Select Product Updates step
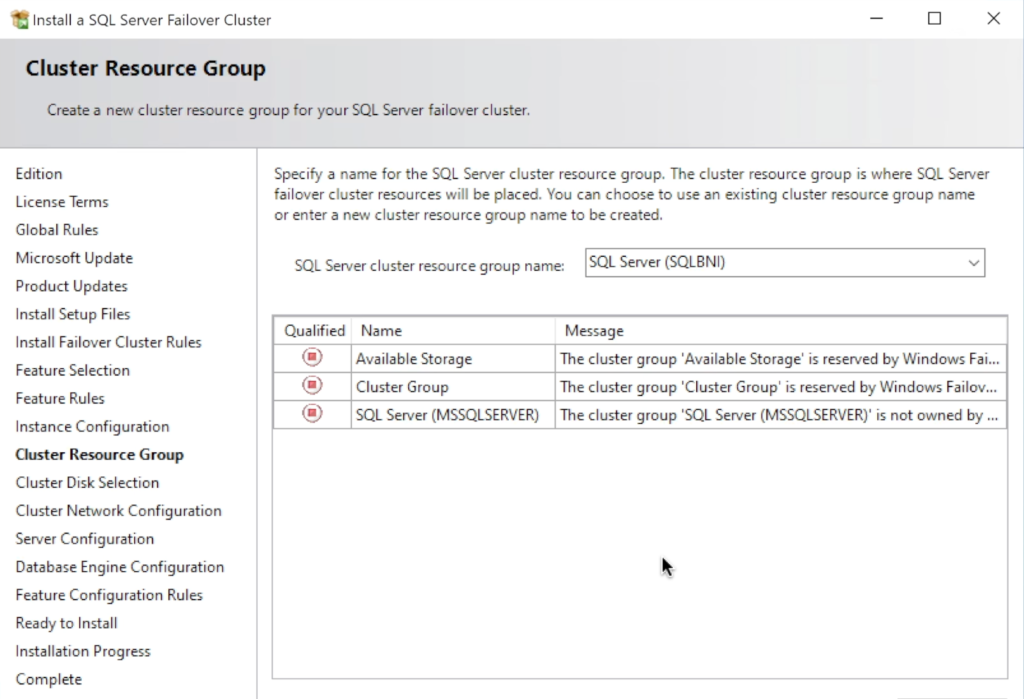This screenshot has height=699, width=1024. (72, 286)
